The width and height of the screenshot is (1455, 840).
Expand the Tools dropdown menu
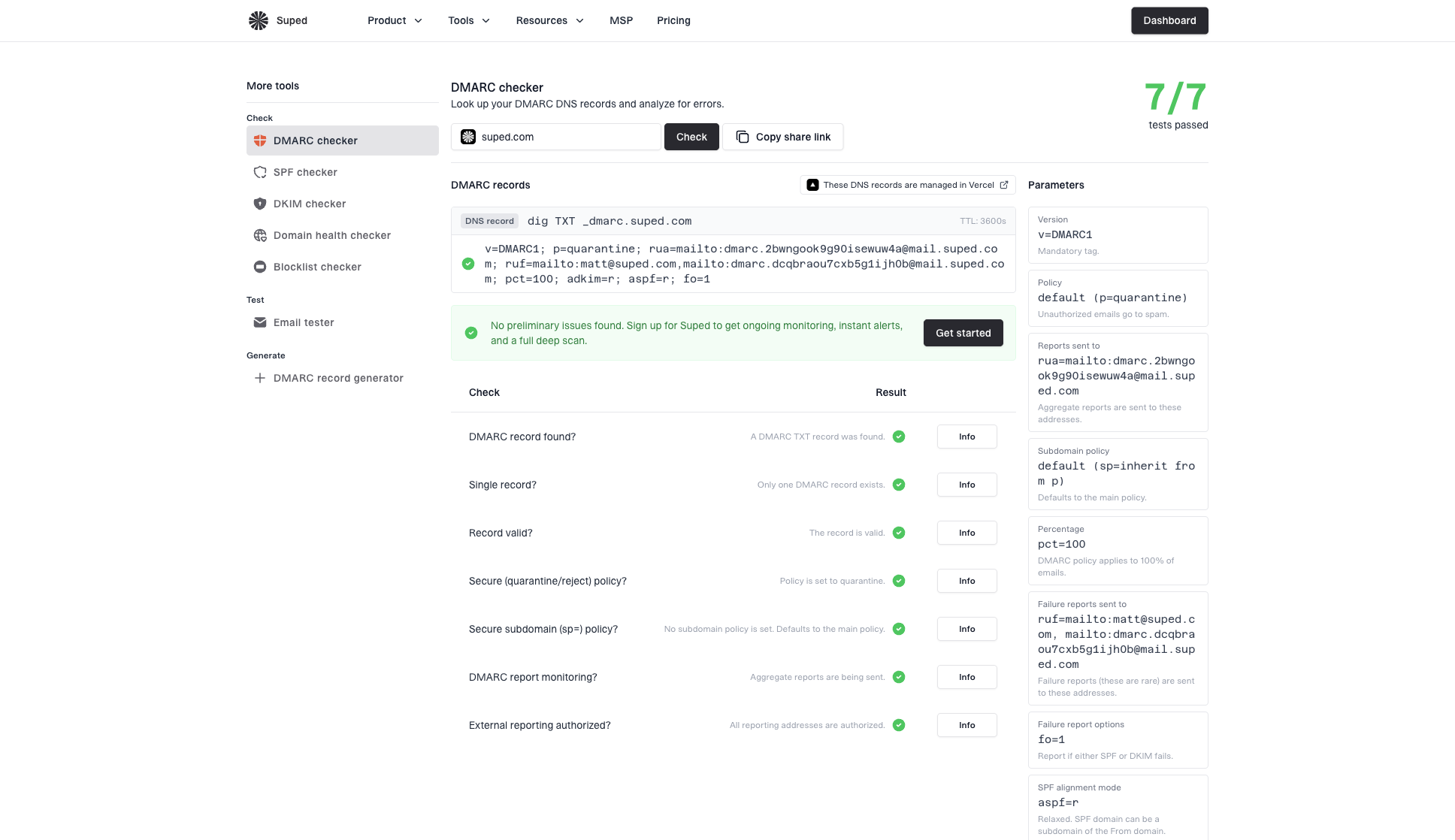469,20
